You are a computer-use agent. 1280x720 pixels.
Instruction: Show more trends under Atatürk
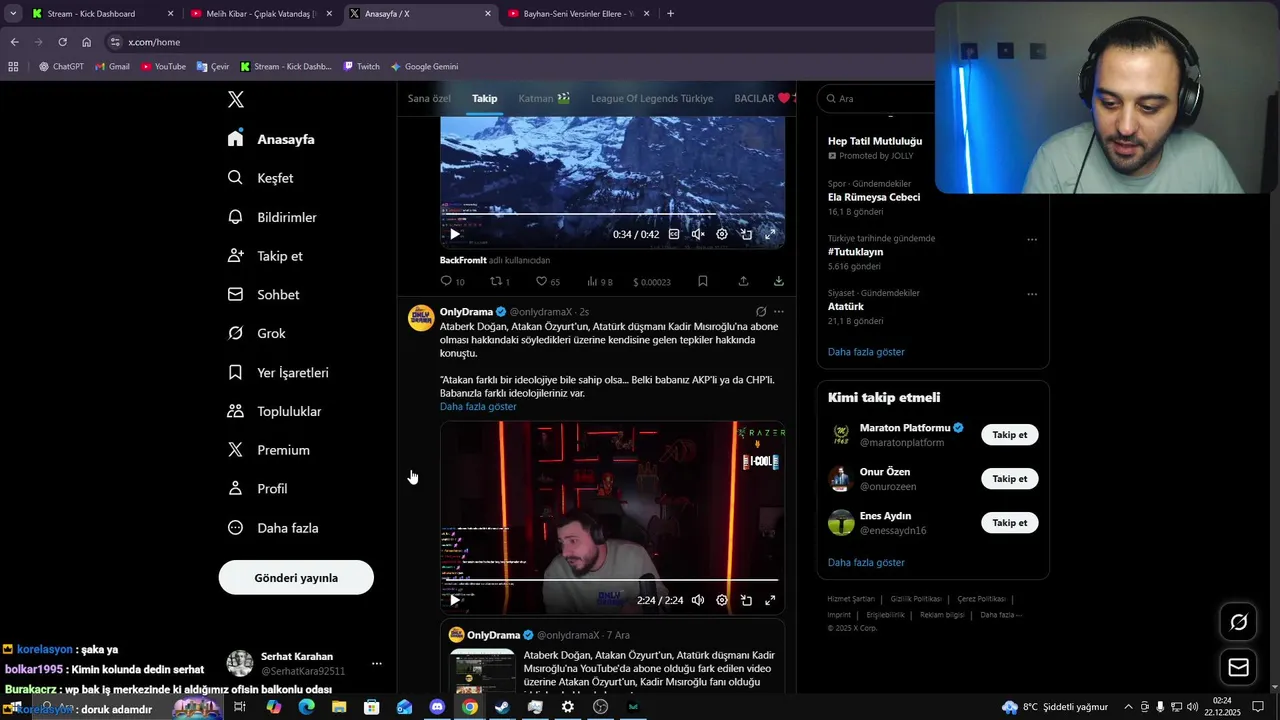866,352
